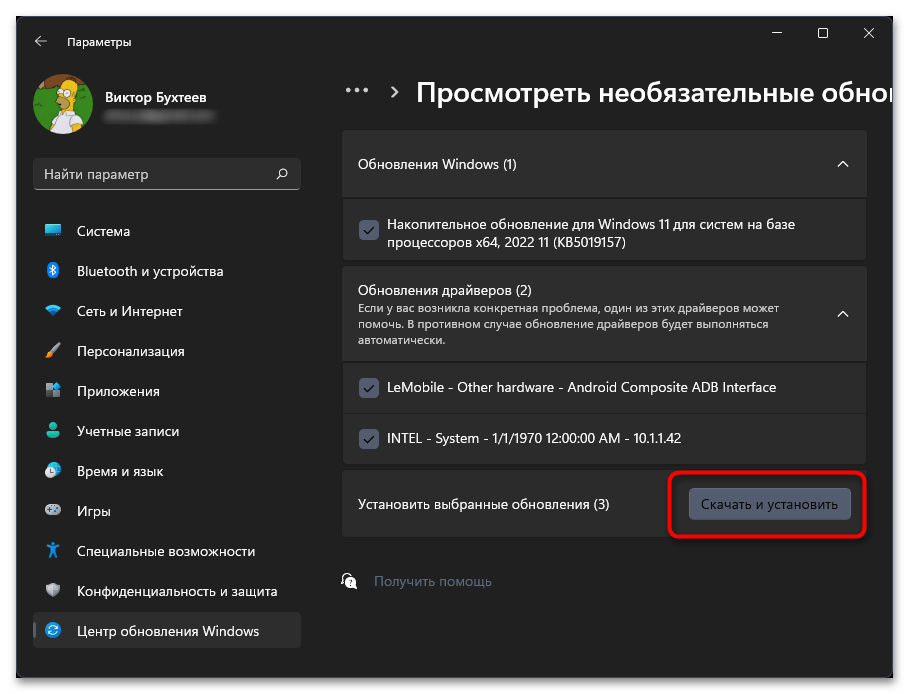Click the Wi-Fi icon for Сеть и Интернет

[x=53, y=310]
